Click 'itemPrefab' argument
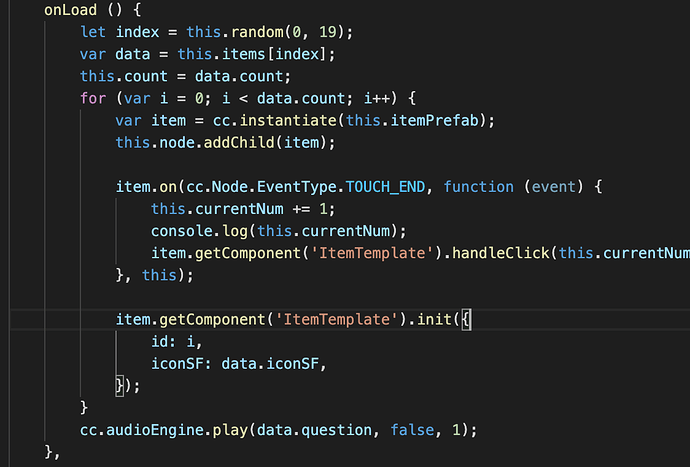Viewport: 690px width, 467px height. [x=434, y=120]
